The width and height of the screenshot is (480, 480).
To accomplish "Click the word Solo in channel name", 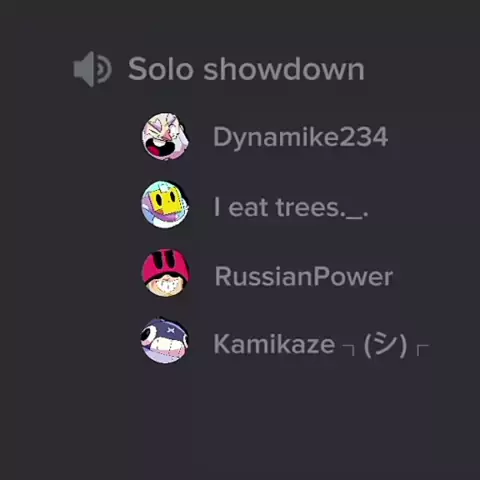I will (161, 69).
